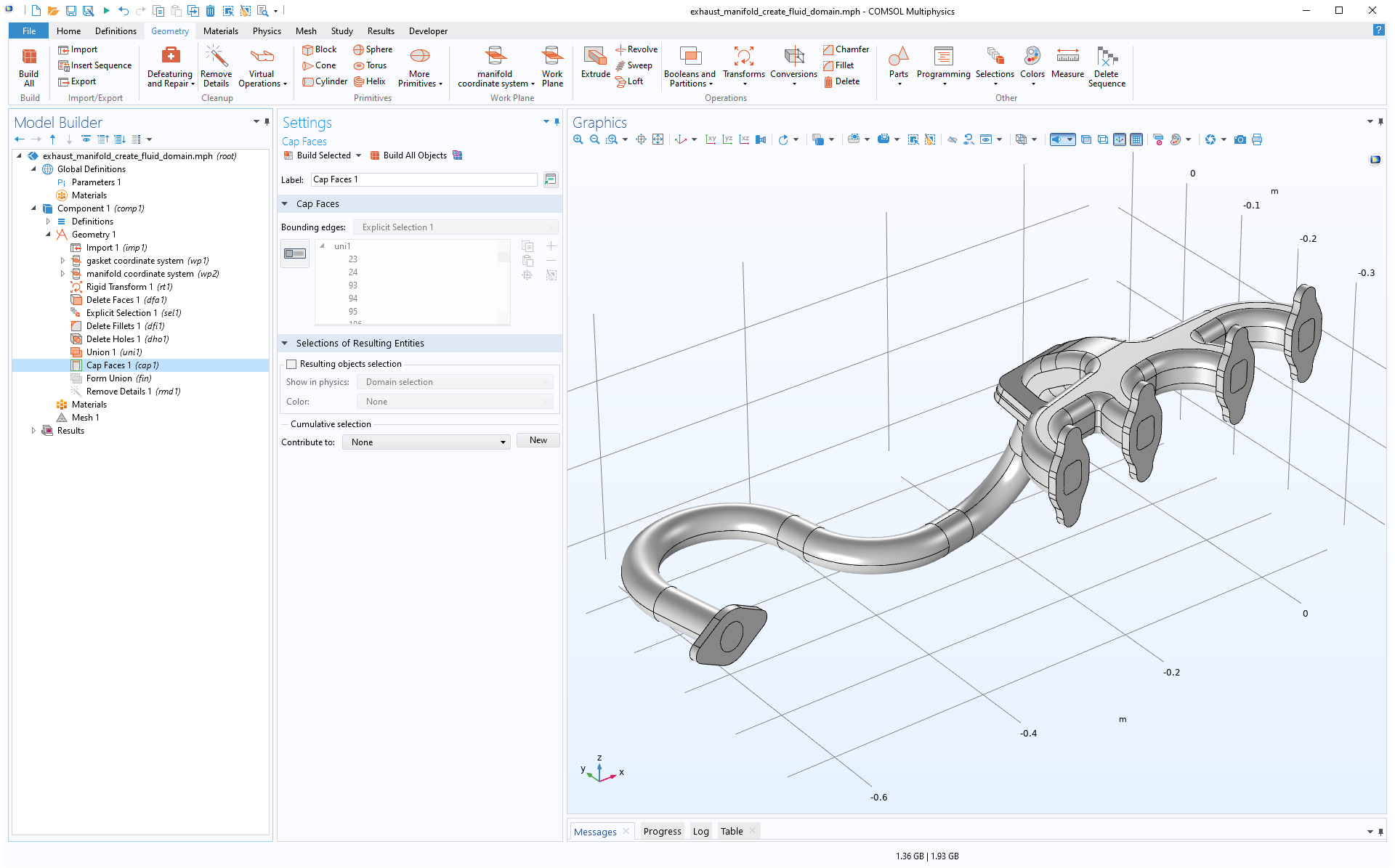1395x868 pixels.
Task: Open the Sphere primitive tool
Action: (373, 49)
